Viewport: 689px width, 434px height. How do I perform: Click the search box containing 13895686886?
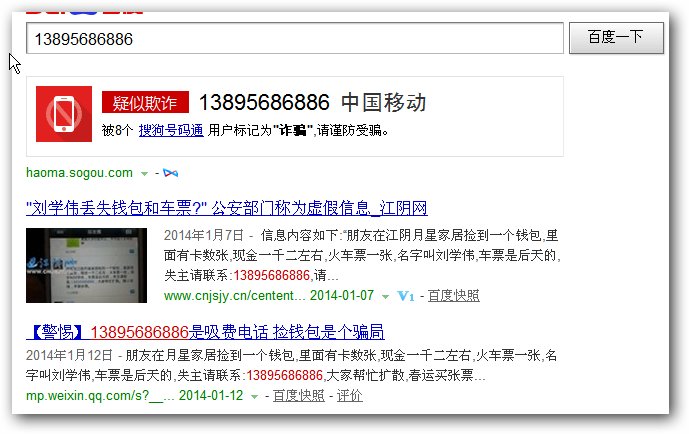[x=294, y=38]
